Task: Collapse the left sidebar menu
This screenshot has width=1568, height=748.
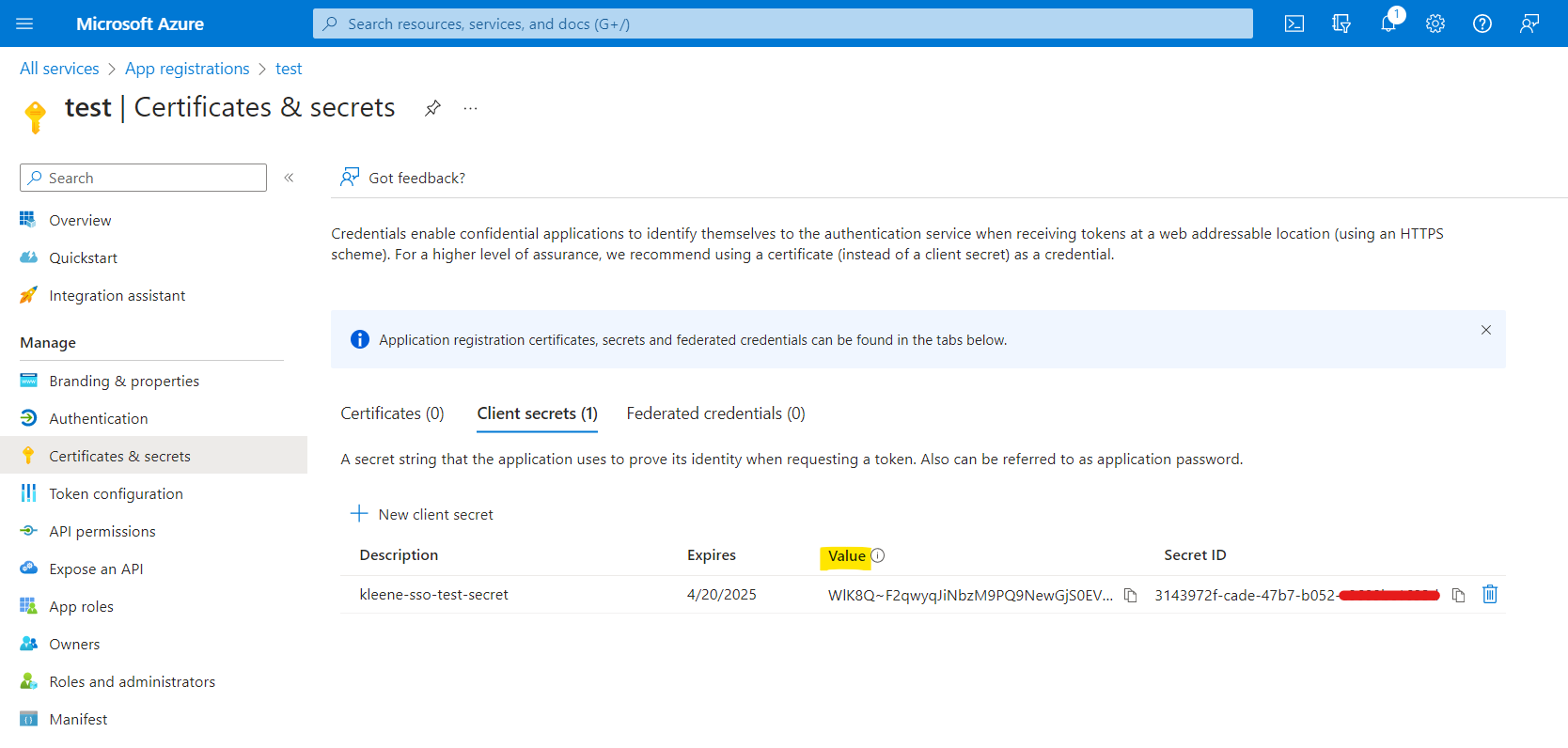Action: coord(290,178)
